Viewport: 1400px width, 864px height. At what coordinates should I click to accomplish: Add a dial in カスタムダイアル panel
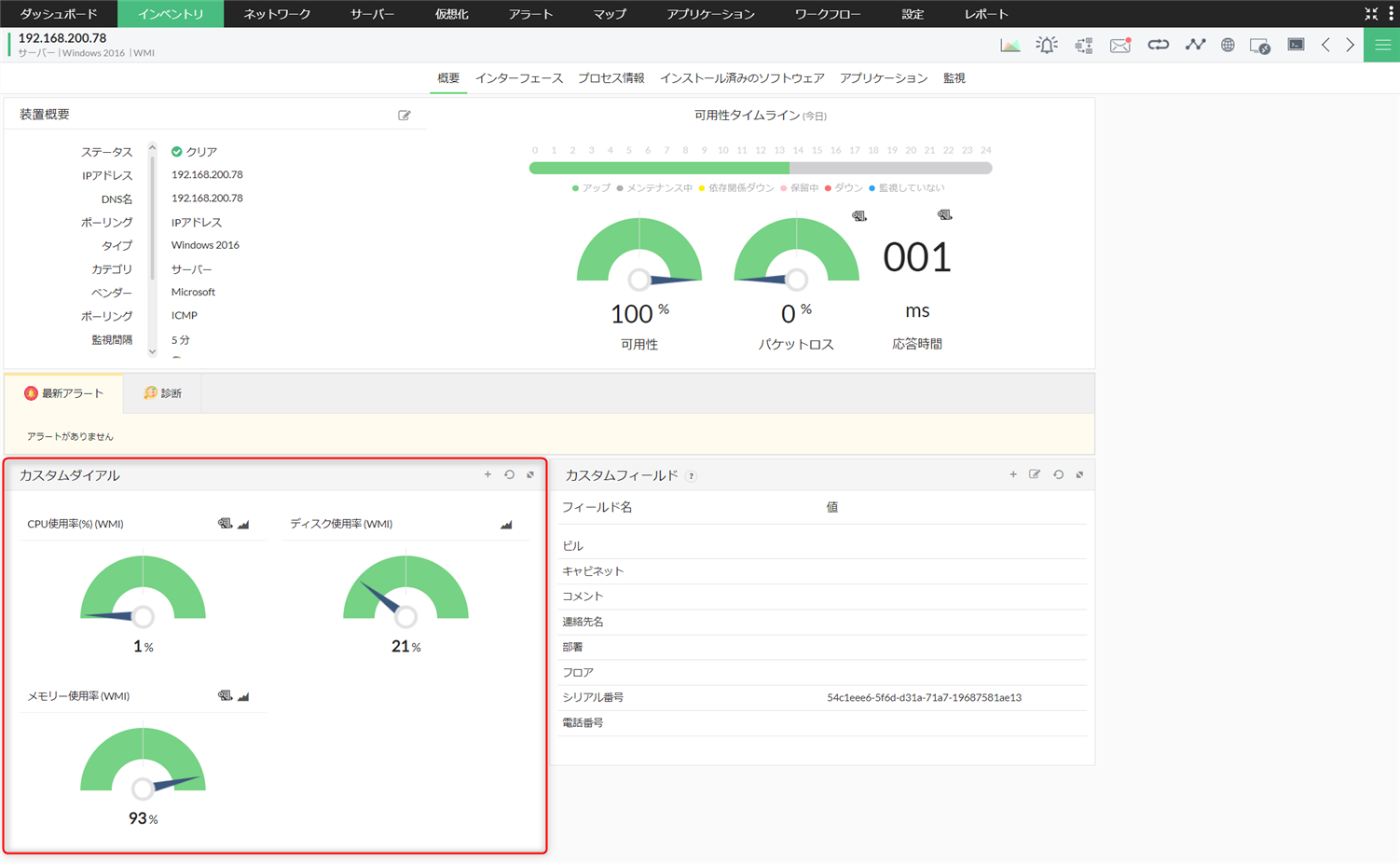pos(487,474)
